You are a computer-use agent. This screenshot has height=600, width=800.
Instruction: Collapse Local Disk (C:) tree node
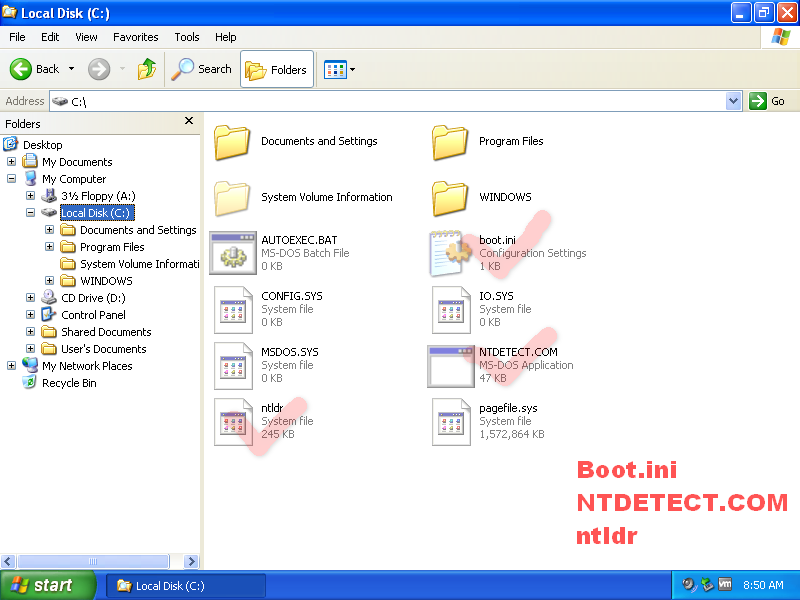30,213
